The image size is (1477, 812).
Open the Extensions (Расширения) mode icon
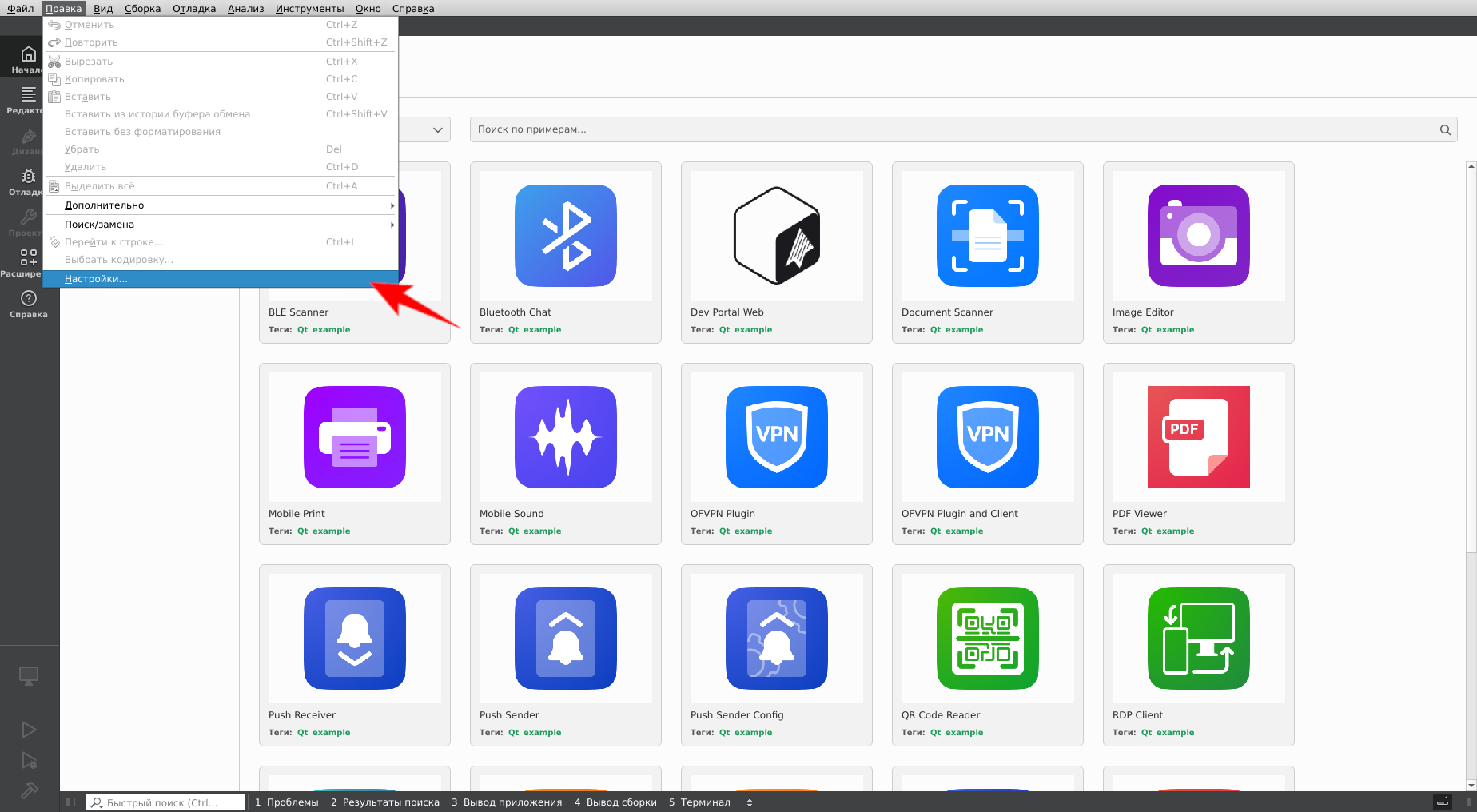28,262
